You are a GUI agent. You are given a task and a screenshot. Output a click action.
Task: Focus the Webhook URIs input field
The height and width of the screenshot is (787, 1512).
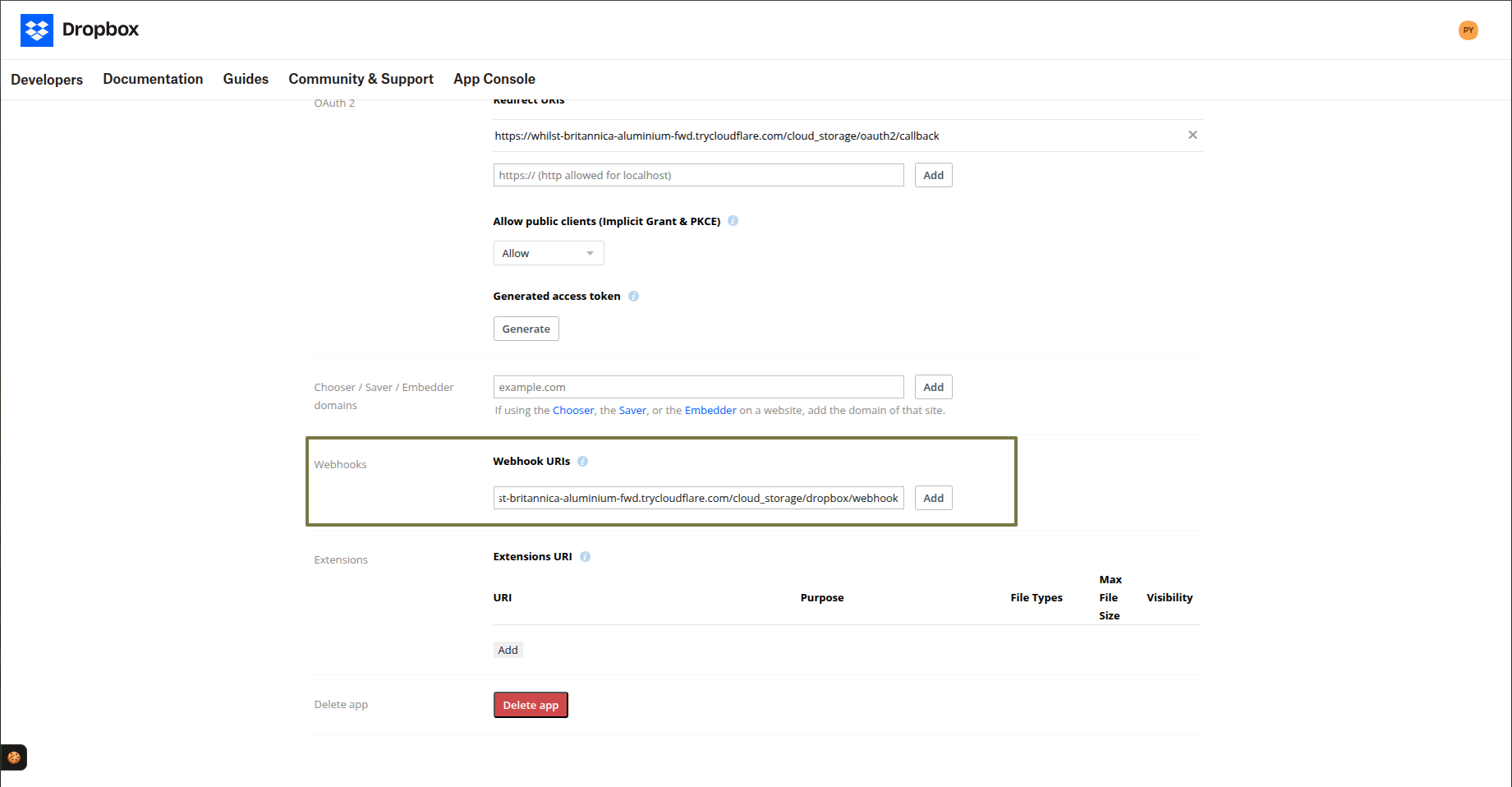[x=698, y=498]
